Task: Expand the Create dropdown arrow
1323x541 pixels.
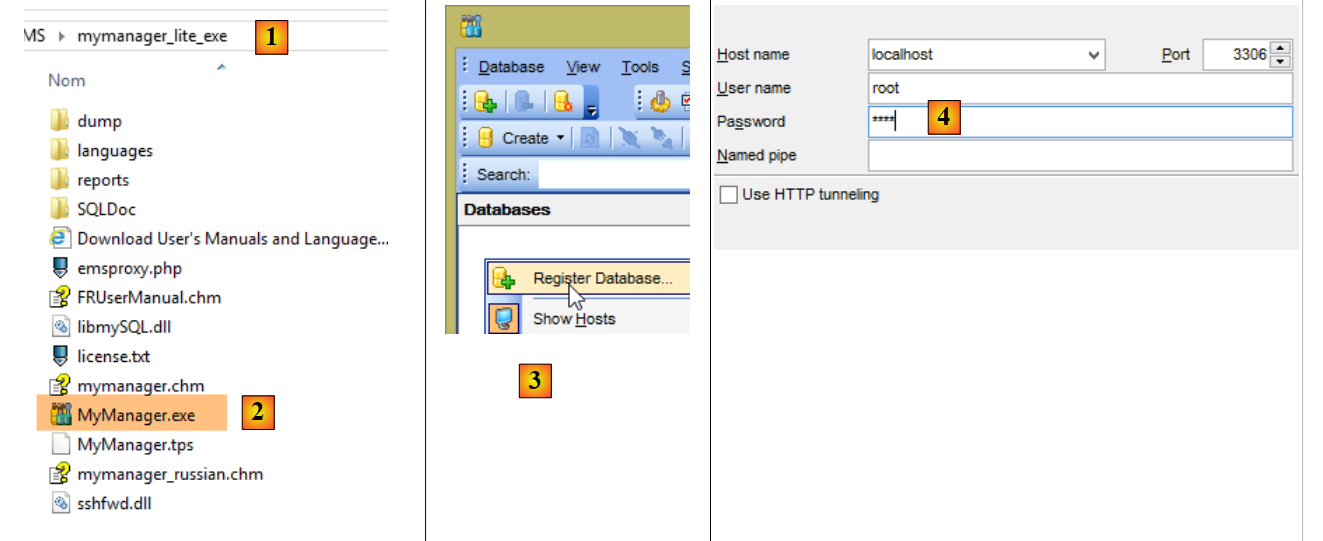Action: pos(560,138)
